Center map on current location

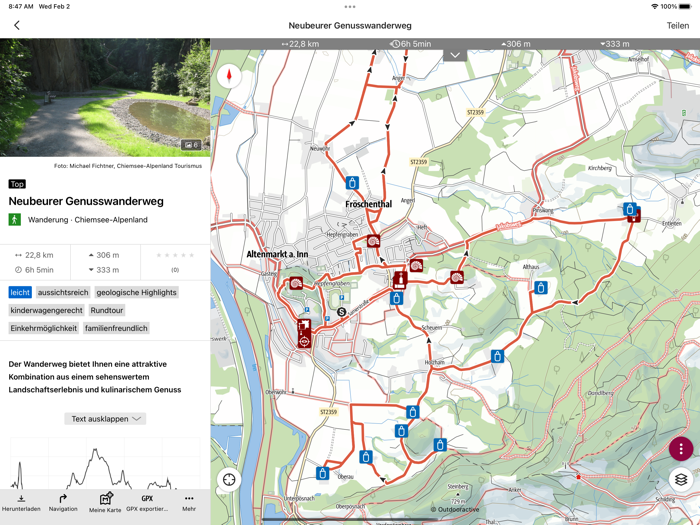229,479
